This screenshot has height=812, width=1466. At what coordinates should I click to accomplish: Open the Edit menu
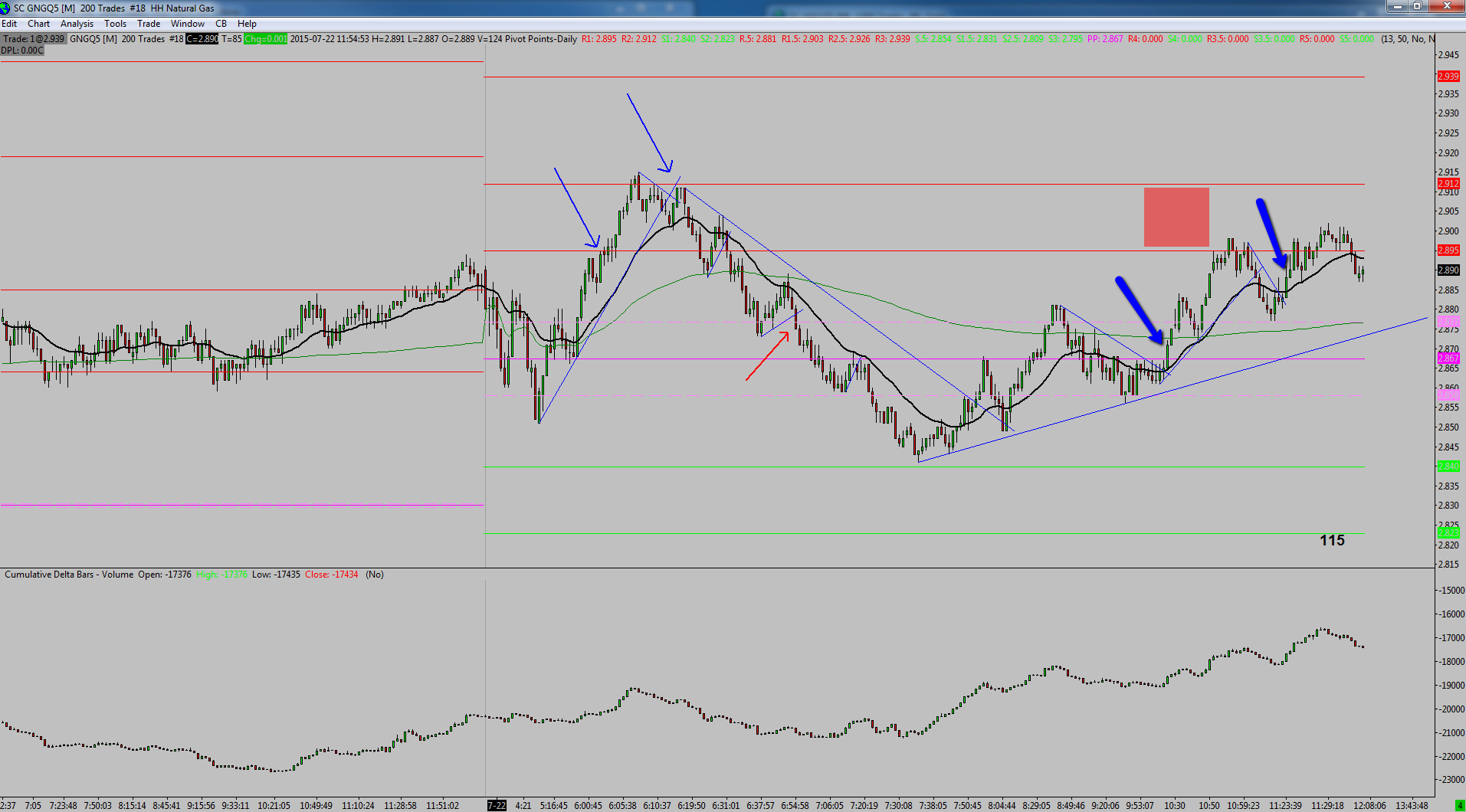(9, 24)
